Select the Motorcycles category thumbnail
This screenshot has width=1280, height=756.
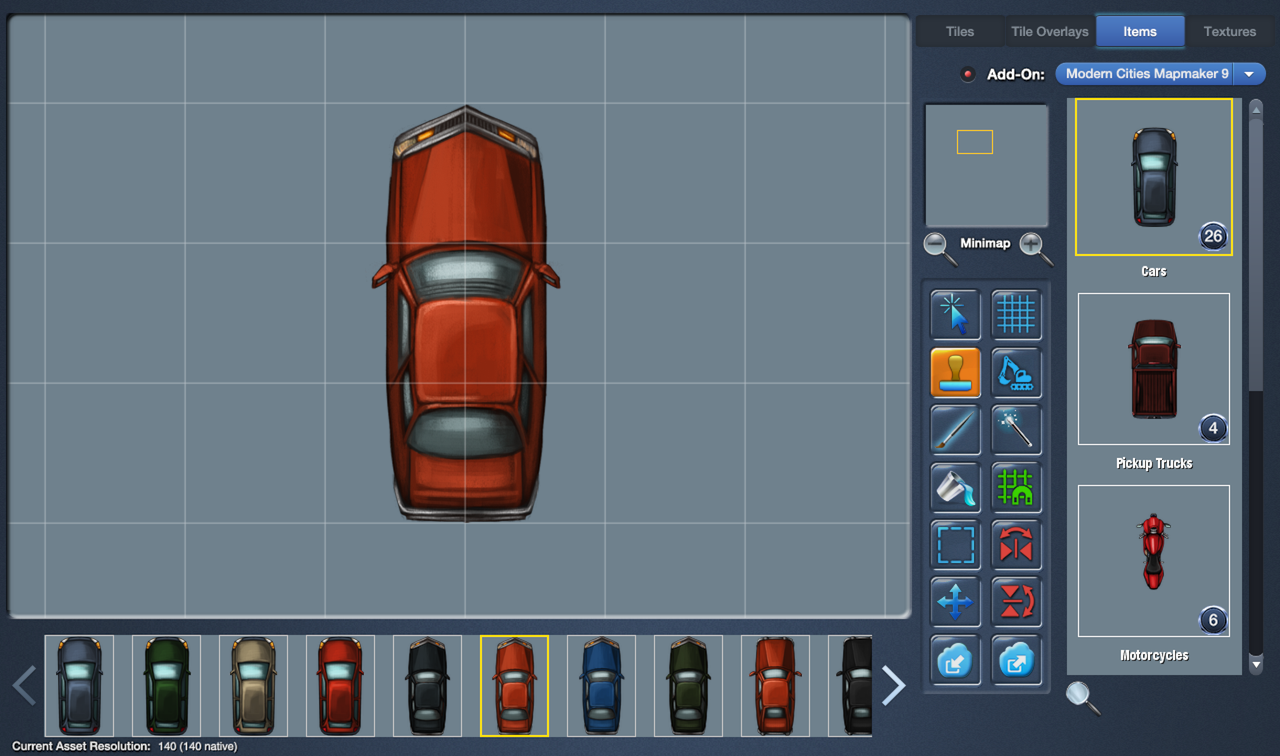click(1154, 561)
